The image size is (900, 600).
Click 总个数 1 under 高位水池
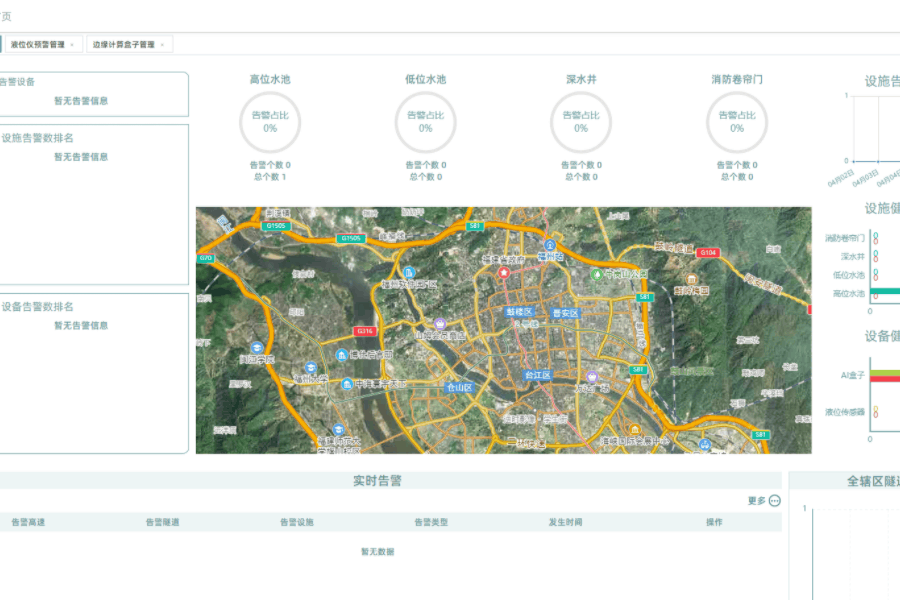click(270, 177)
